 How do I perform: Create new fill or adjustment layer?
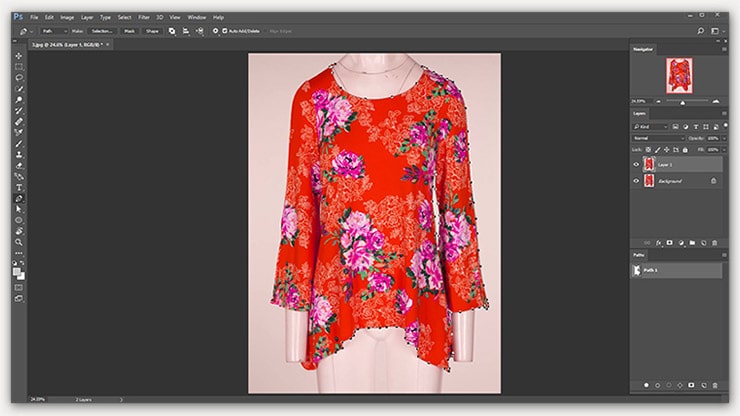tap(681, 243)
